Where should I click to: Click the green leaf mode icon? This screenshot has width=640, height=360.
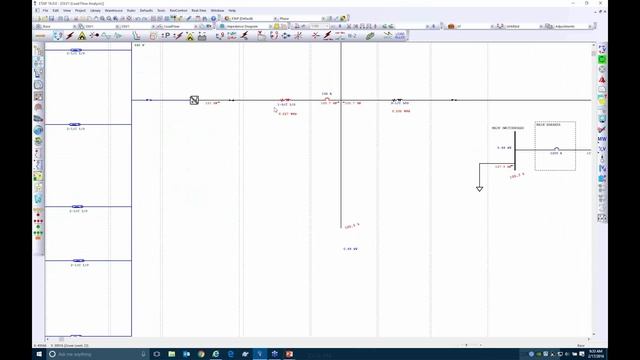click(x=370, y=36)
